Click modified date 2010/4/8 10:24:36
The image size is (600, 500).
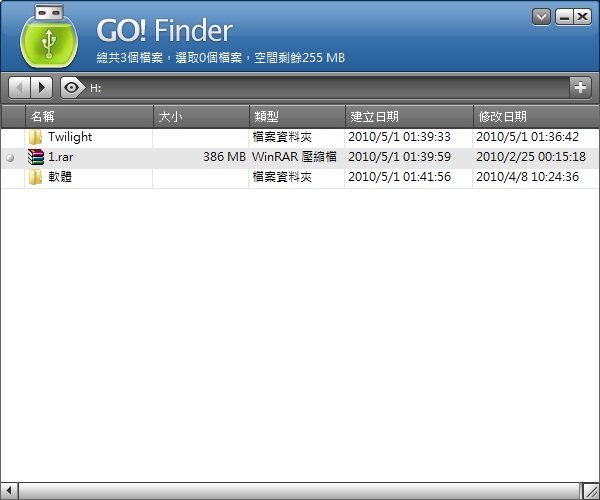coord(527,177)
